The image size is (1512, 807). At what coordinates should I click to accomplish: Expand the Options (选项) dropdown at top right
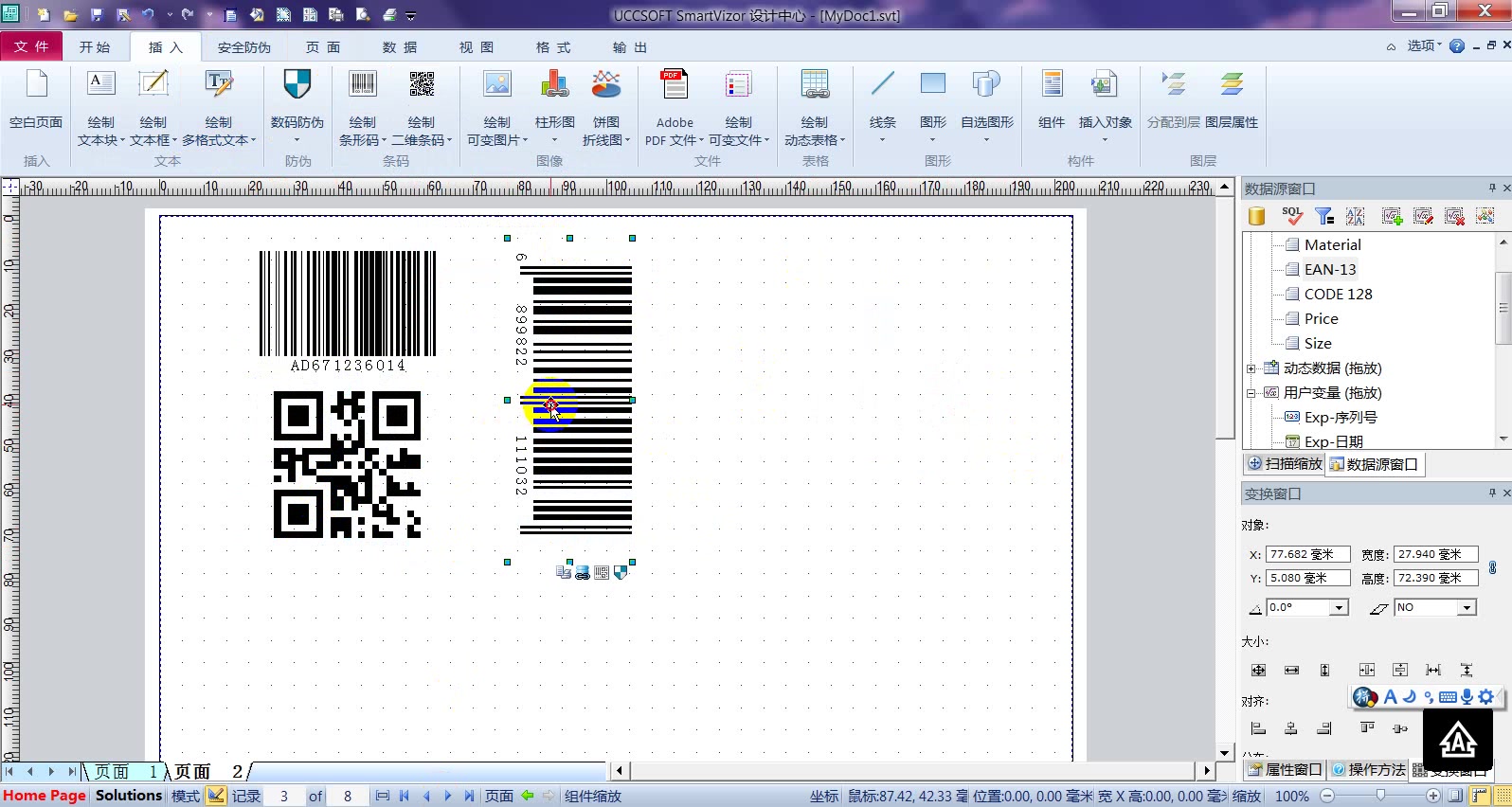click(x=1423, y=45)
